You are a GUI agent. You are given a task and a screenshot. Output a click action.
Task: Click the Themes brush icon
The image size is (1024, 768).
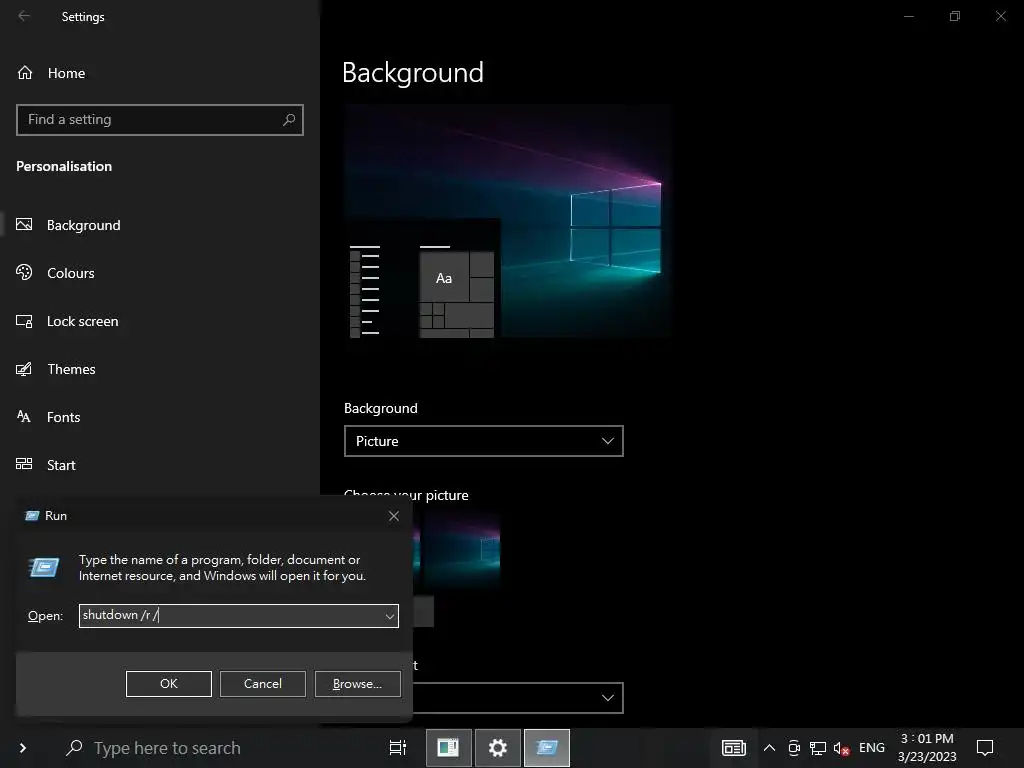(24, 369)
